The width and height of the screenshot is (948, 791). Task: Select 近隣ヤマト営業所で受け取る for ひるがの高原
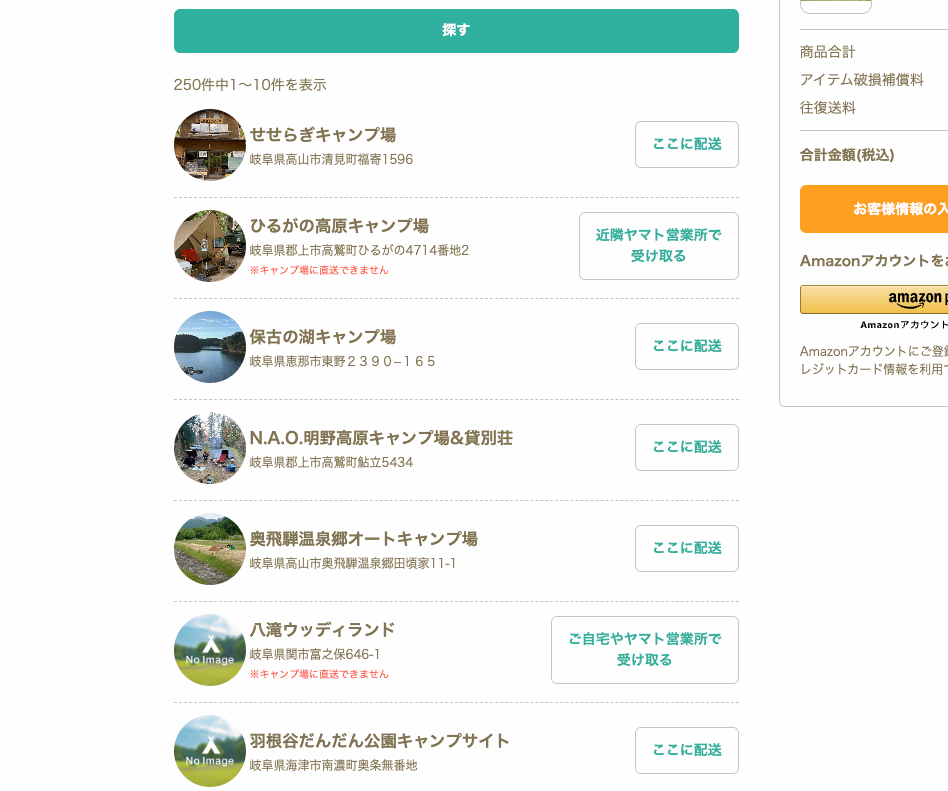(x=658, y=246)
